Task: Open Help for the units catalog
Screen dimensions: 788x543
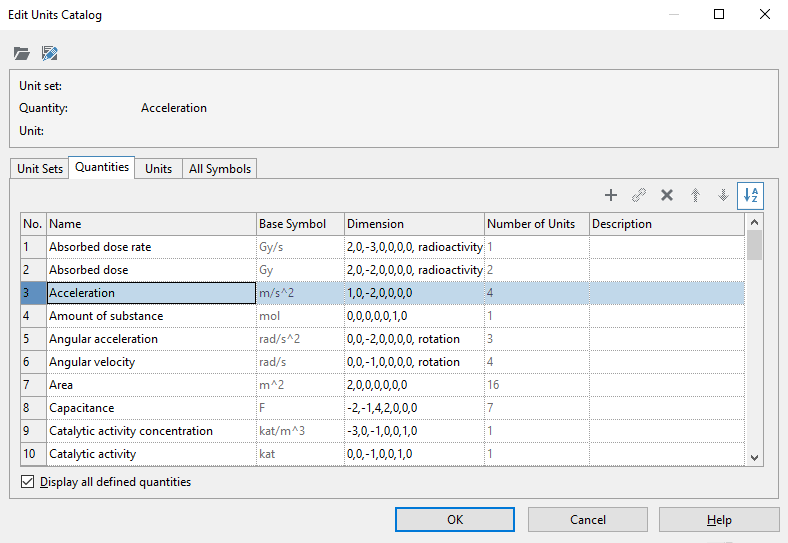Action: pyautogui.click(x=719, y=519)
